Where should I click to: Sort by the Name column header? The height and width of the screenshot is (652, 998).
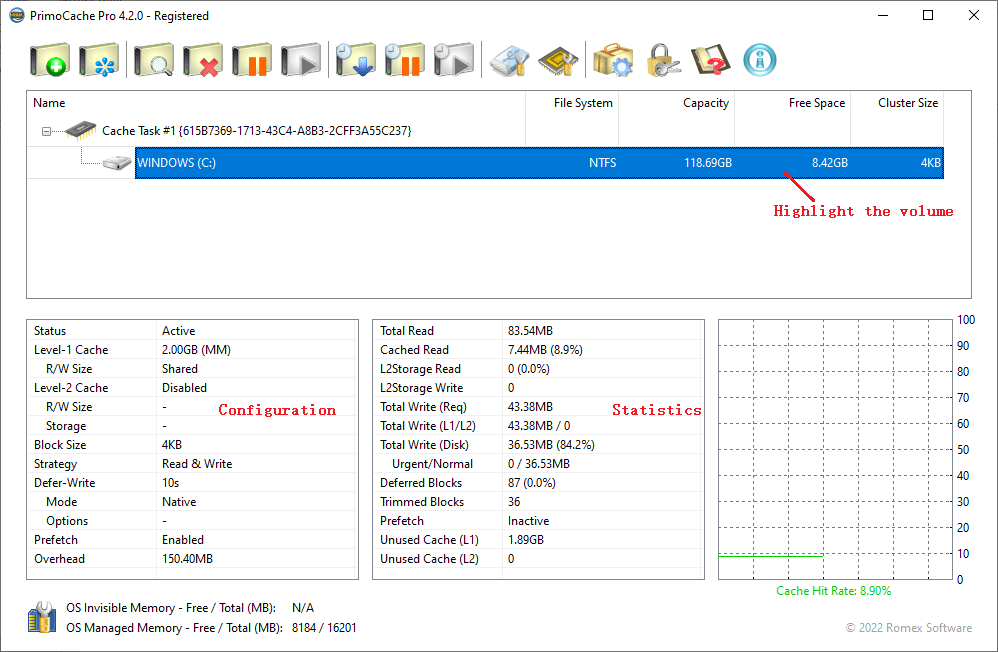coord(276,103)
